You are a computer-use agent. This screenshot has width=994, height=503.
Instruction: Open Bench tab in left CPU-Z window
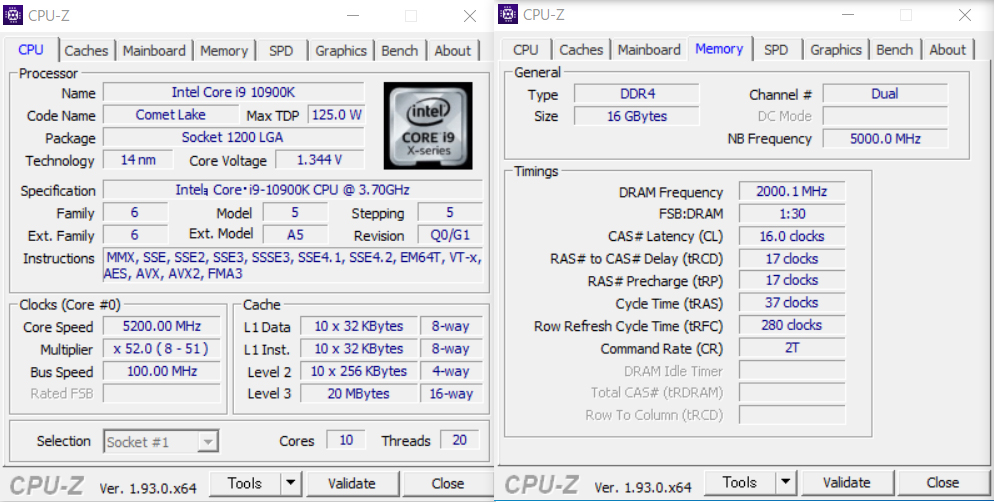399,51
